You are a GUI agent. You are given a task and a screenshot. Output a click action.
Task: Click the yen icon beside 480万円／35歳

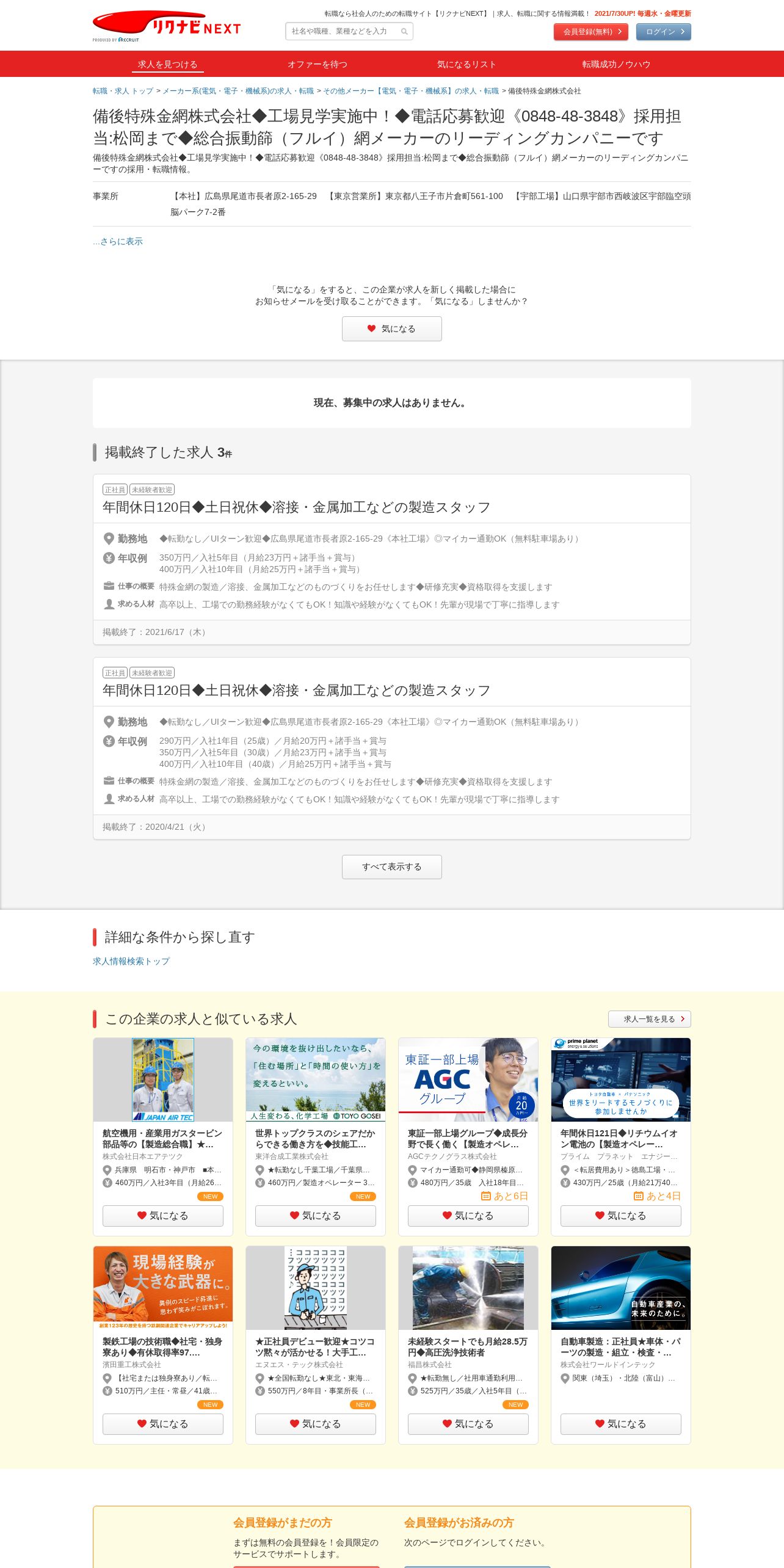point(412,1183)
